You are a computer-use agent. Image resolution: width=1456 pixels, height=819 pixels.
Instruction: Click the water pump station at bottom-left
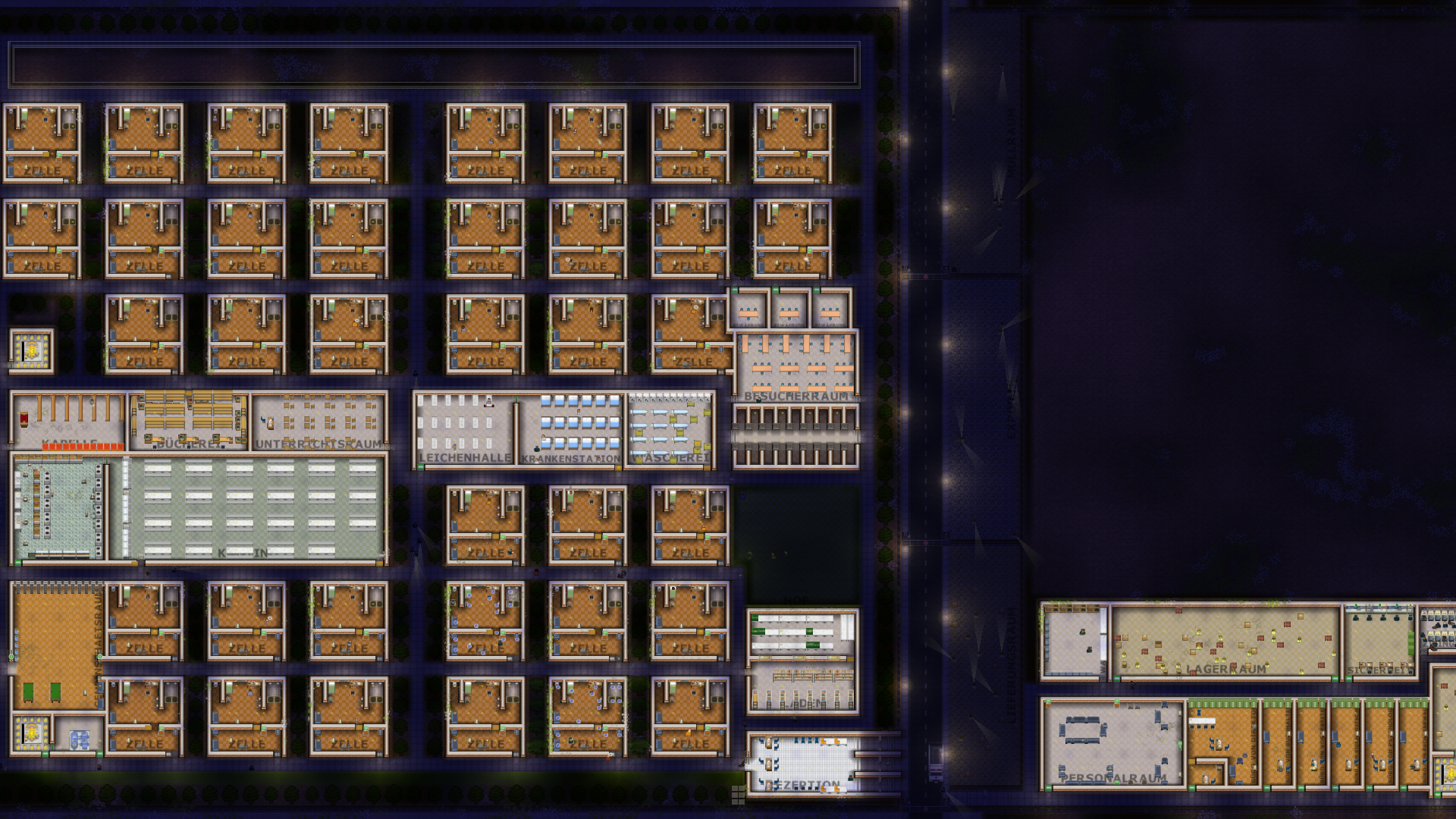coord(79,739)
